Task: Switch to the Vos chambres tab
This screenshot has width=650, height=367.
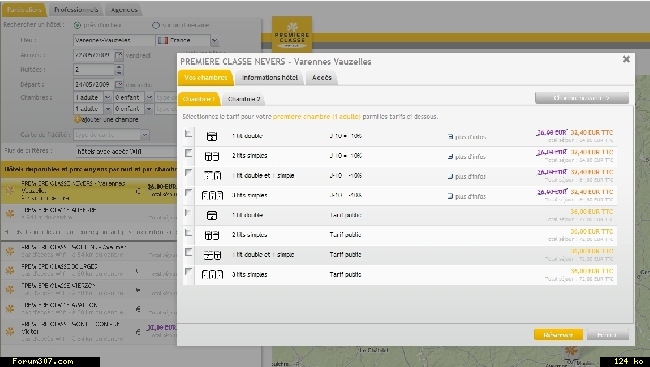Action: (x=206, y=78)
